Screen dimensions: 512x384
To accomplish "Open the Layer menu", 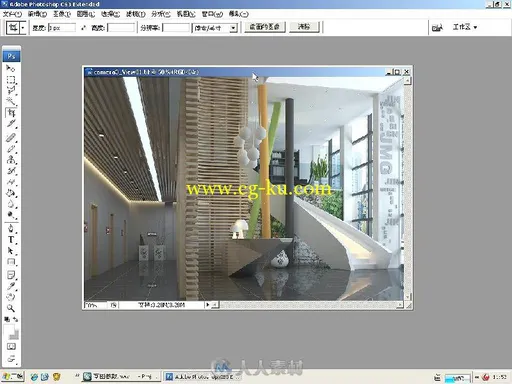I will click(86, 14).
